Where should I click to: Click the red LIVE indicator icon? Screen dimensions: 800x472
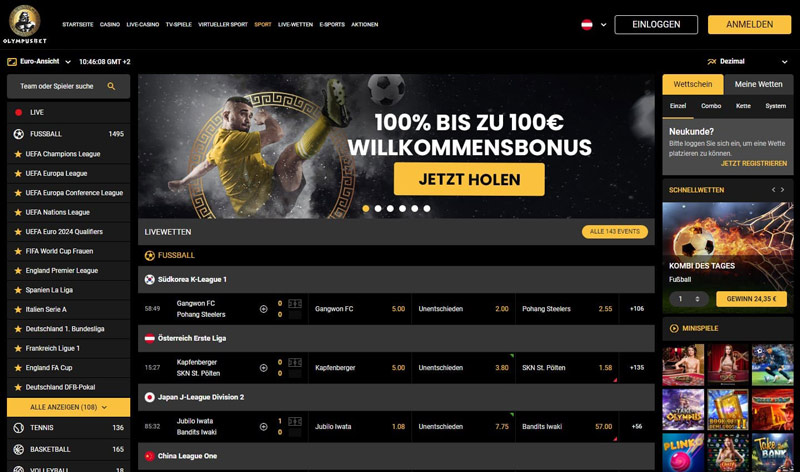[19, 112]
